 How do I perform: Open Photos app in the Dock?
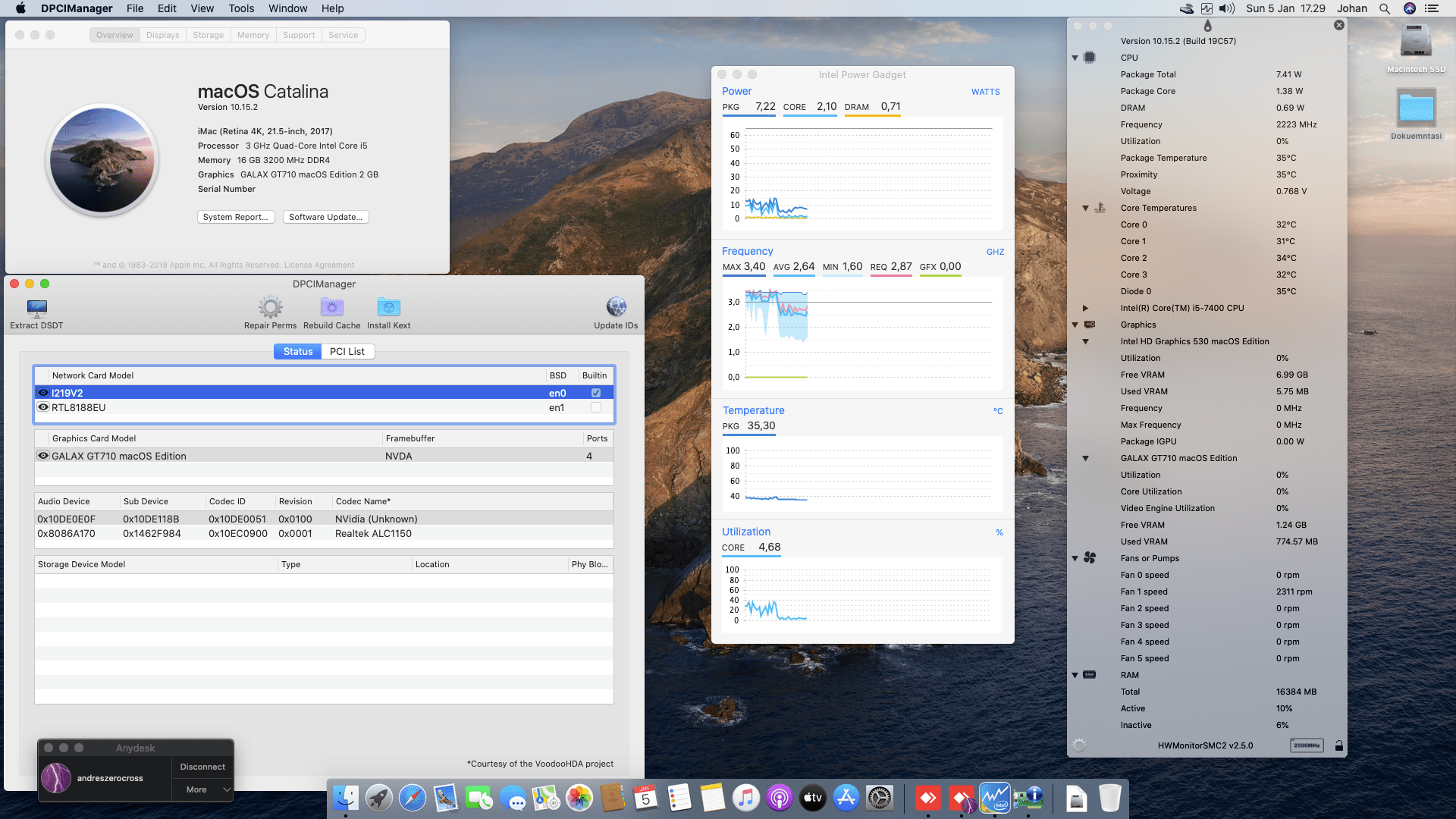[579, 798]
